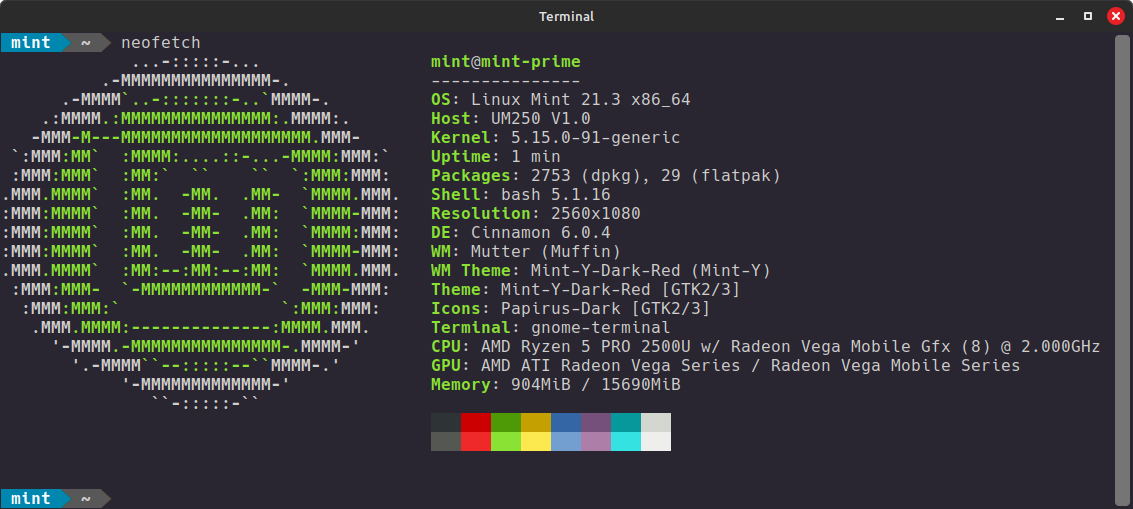Click the bright green color block
1133x509 pixels.
(x=506, y=441)
